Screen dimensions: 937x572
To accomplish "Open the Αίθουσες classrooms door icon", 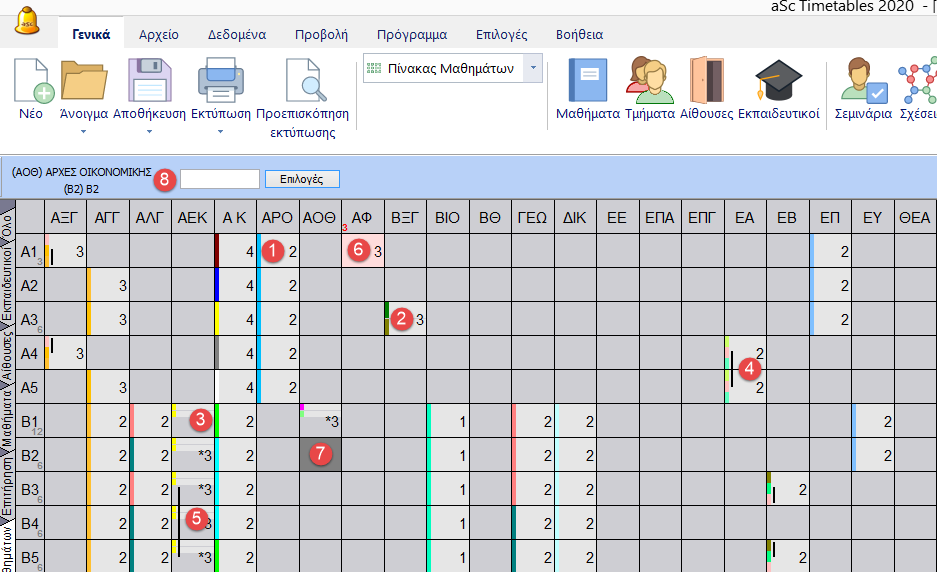I will 706,82.
